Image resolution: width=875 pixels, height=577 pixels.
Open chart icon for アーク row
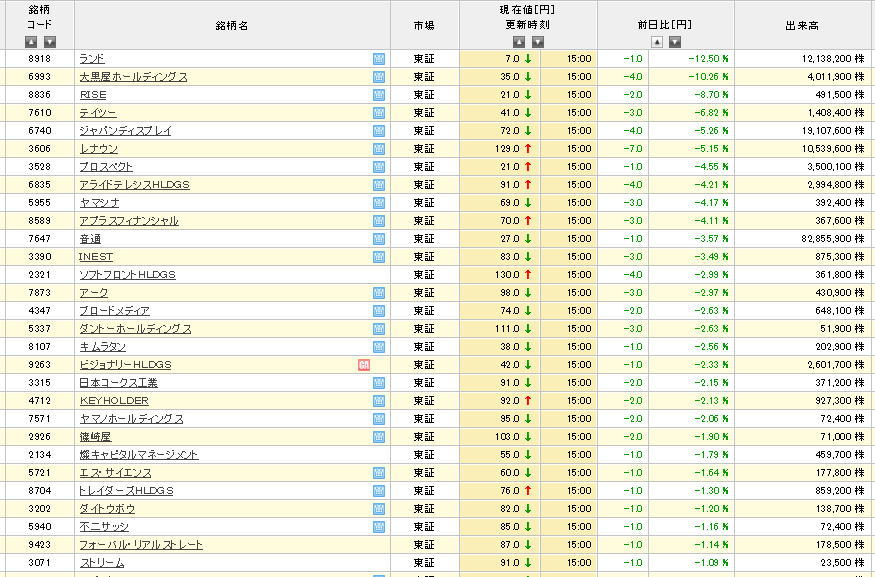pos(379,293)
